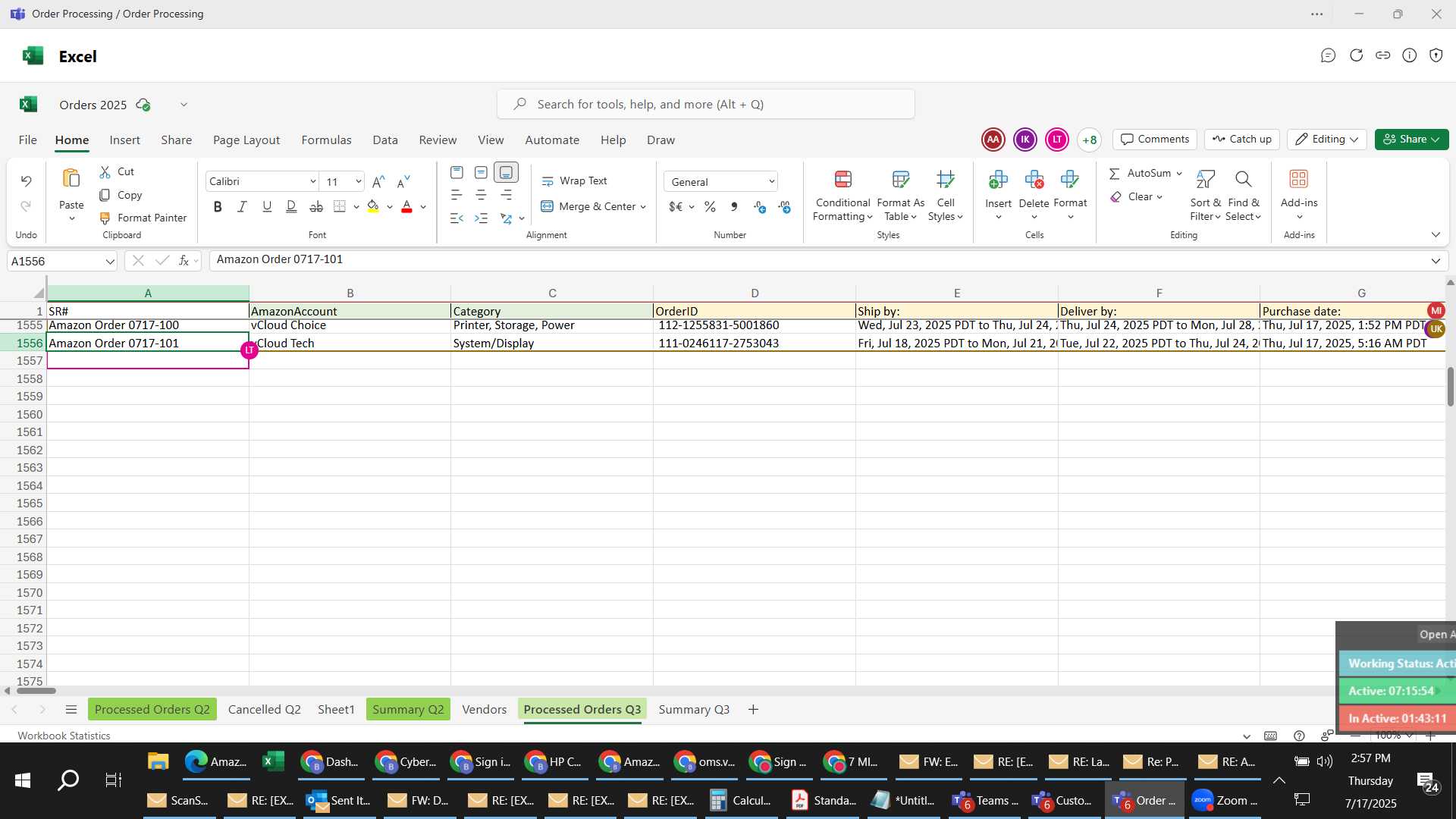
Task: Apply percent style number format
Action: (x=710, y=206)
